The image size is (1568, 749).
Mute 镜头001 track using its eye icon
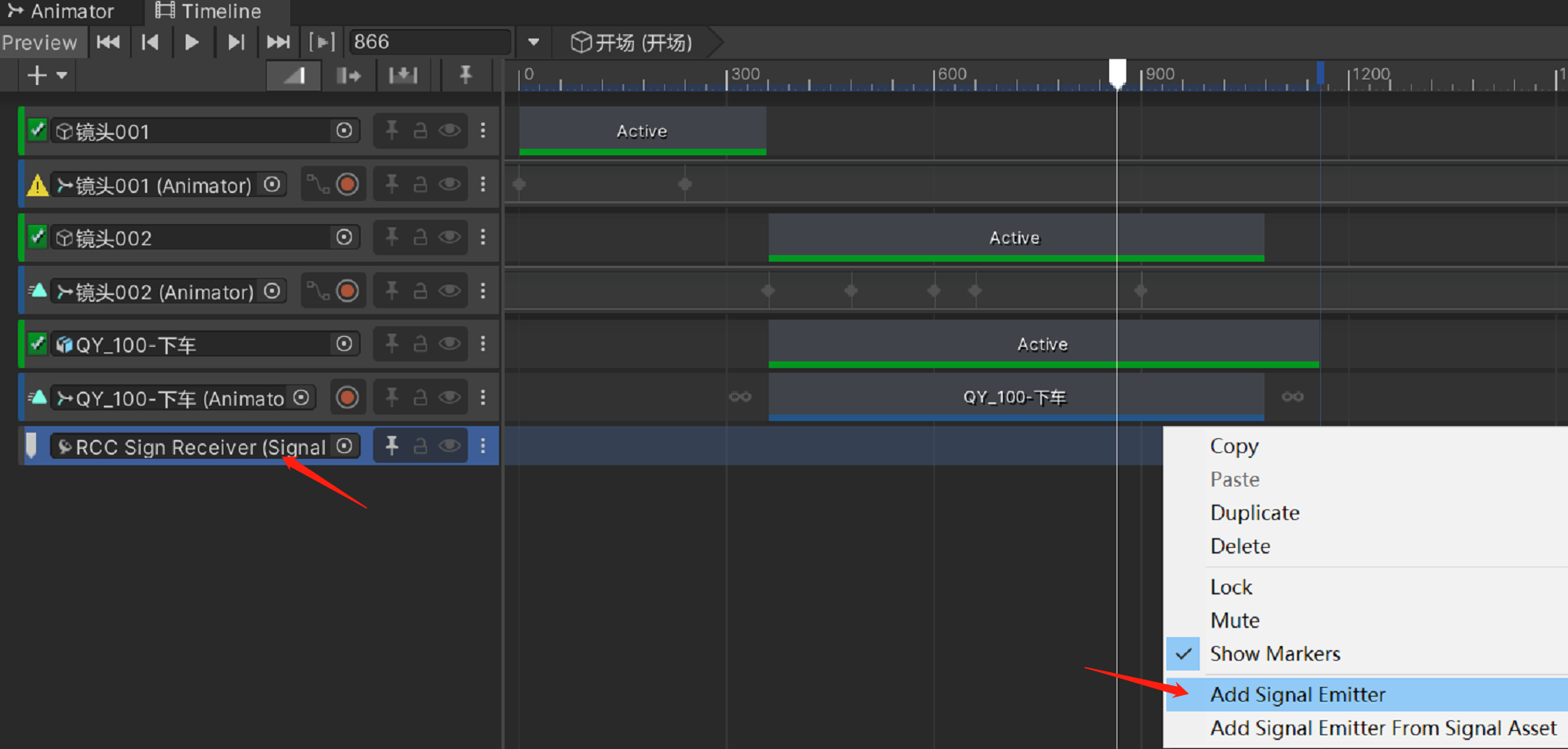point(449,131)
